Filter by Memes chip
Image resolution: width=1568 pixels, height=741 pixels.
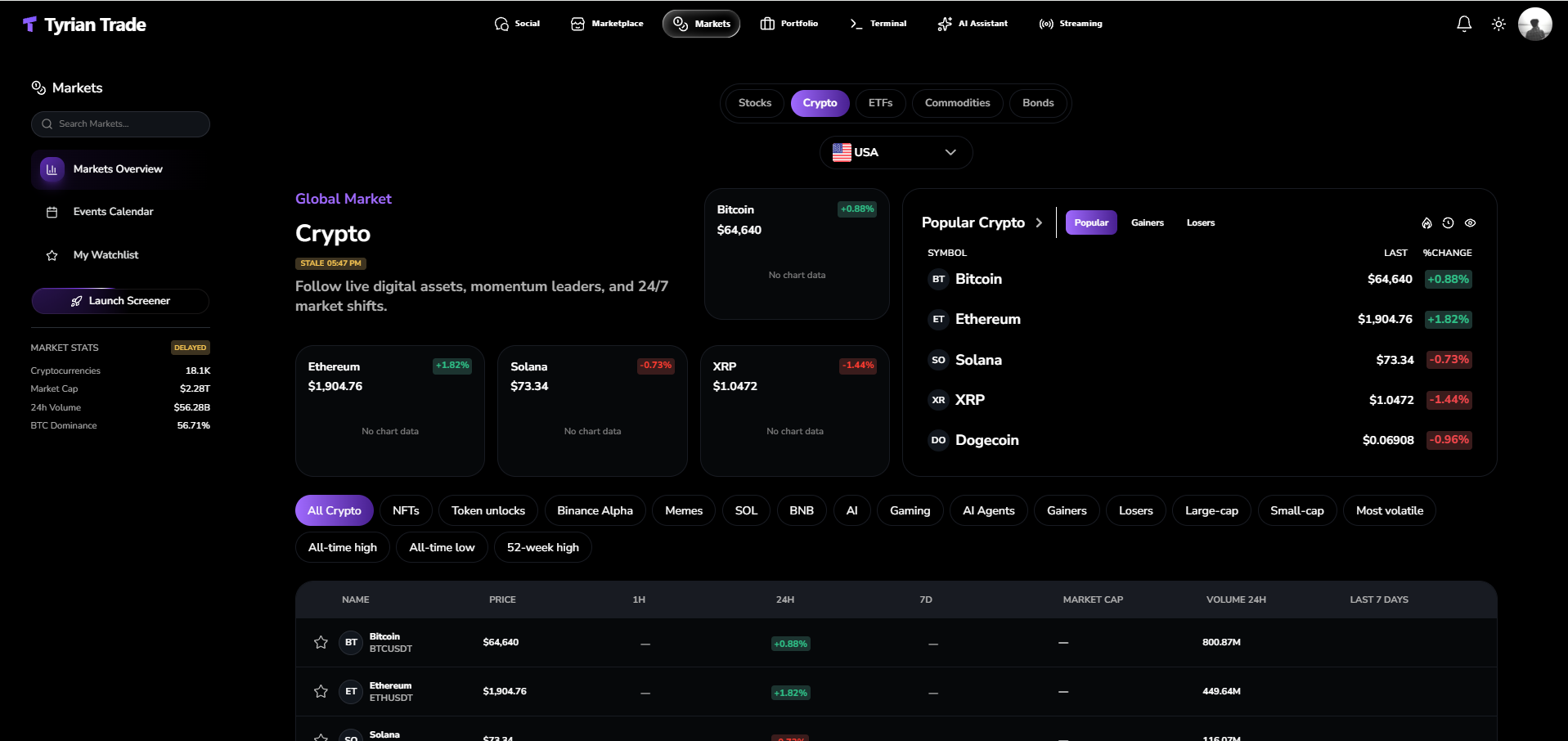tap(684, 510)
